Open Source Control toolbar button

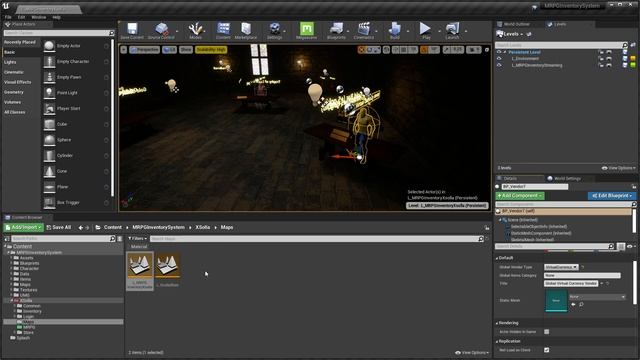161,31
